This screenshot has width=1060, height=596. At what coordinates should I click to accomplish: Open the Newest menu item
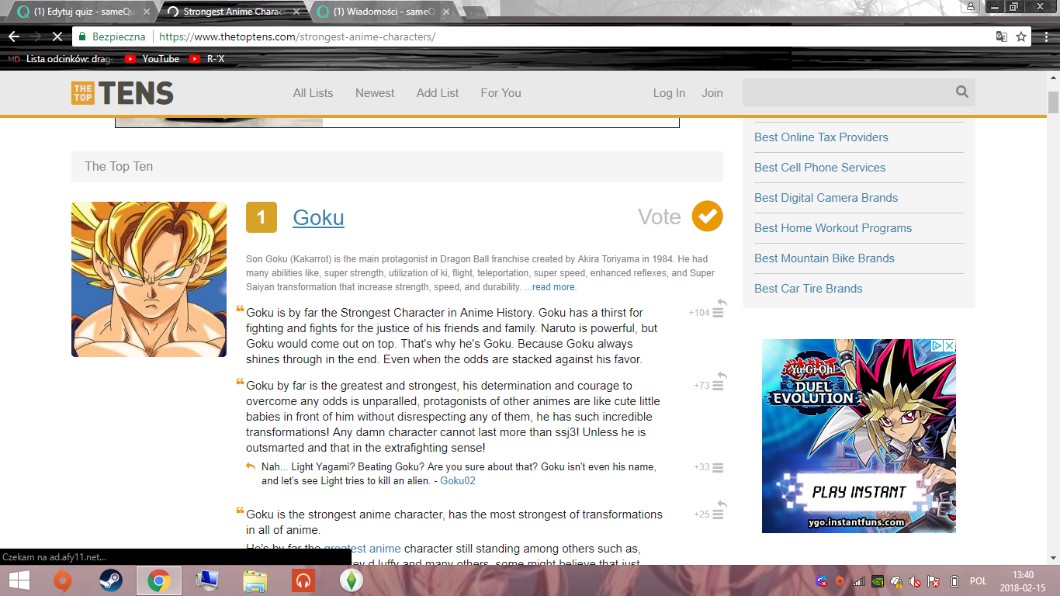(375, 93)
